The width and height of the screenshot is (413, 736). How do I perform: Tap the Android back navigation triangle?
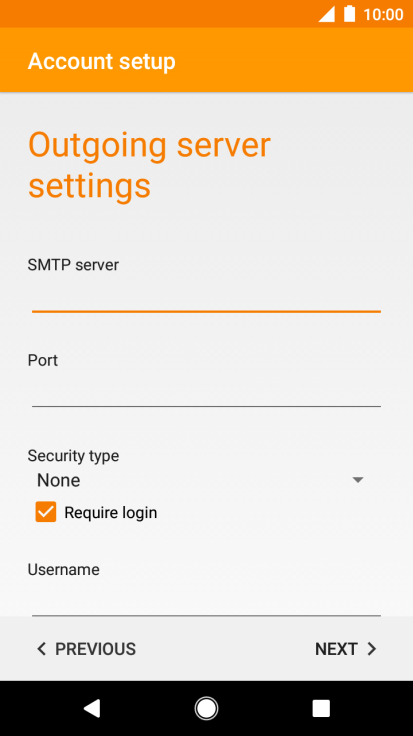[92, 708]
